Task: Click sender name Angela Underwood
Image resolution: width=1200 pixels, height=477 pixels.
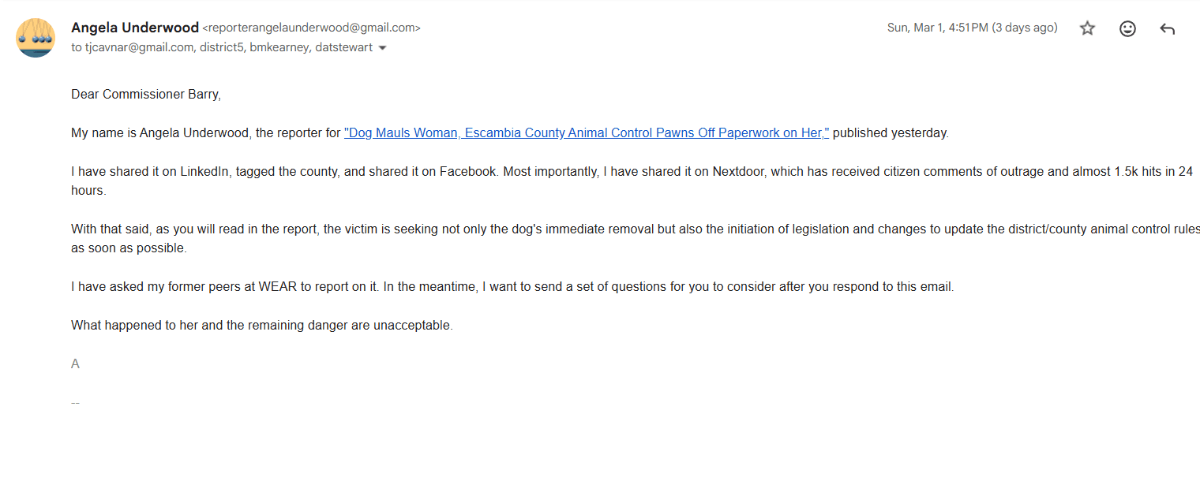Action: point(134,28)
